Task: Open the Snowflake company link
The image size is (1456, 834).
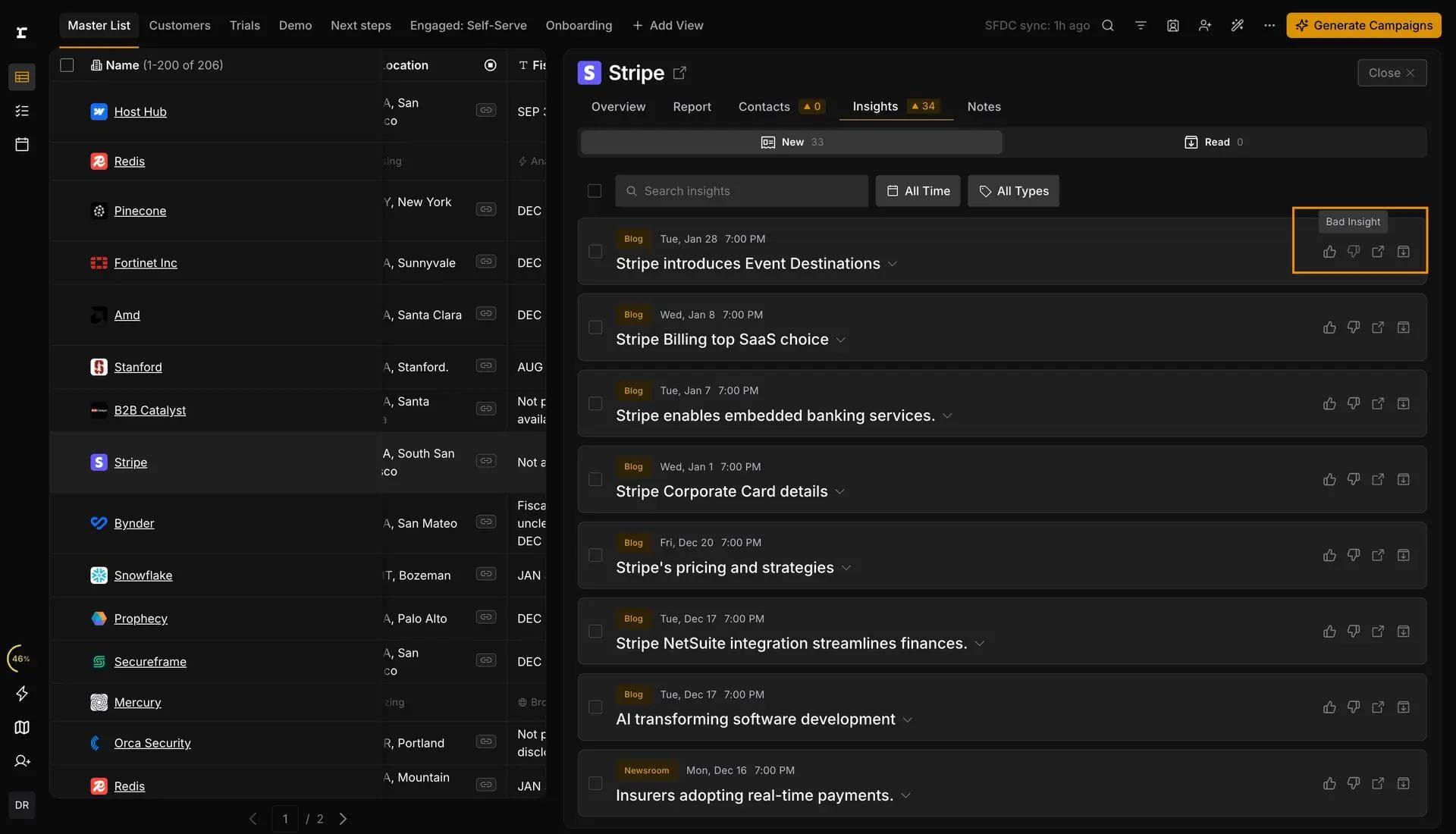Action: pos(143,575)
